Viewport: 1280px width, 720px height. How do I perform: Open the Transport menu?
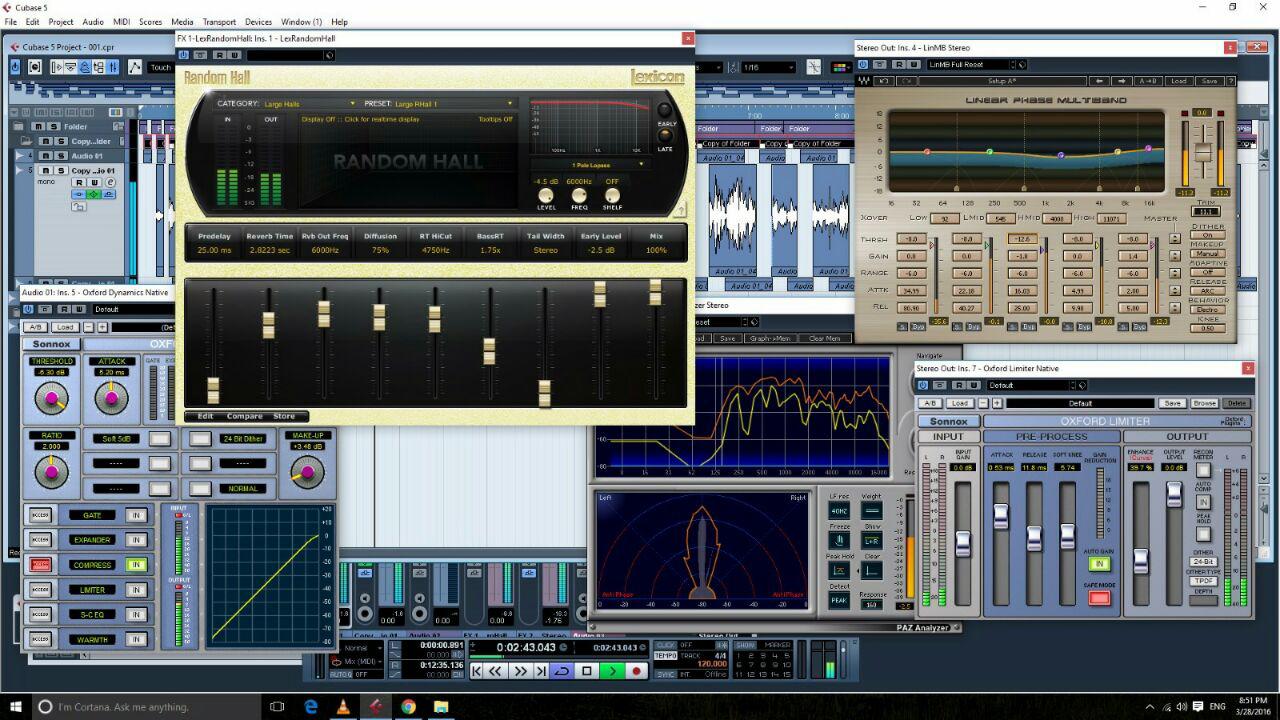219,21
